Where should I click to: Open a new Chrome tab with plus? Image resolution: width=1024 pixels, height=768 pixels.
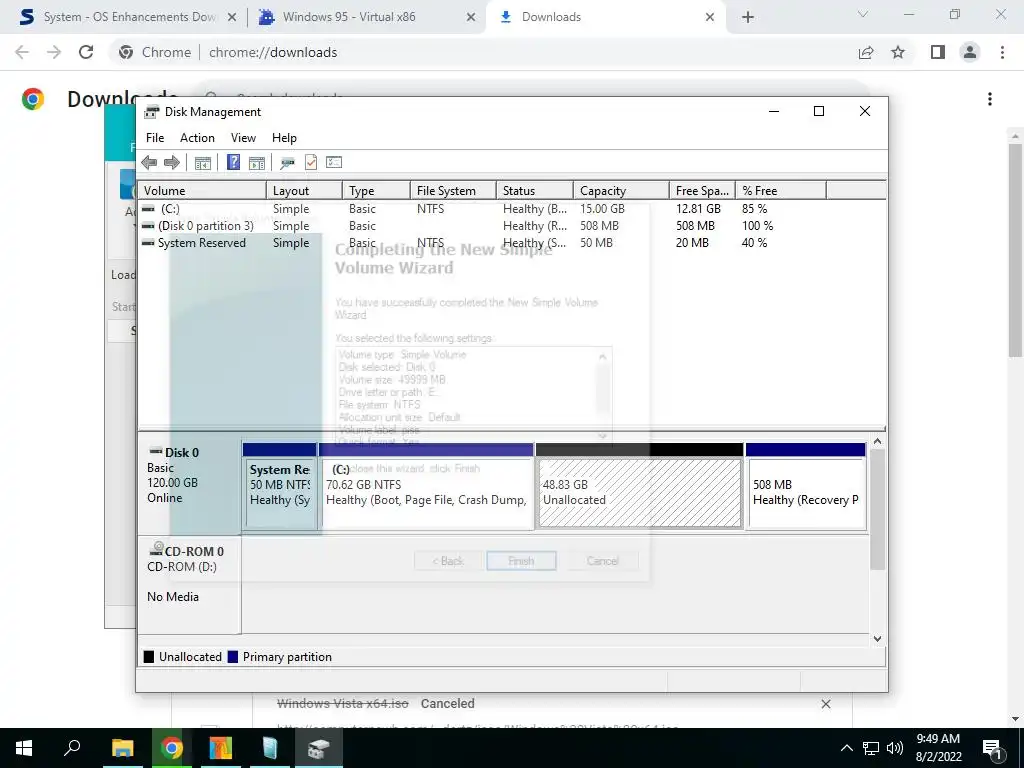click(x=748, y=17)
